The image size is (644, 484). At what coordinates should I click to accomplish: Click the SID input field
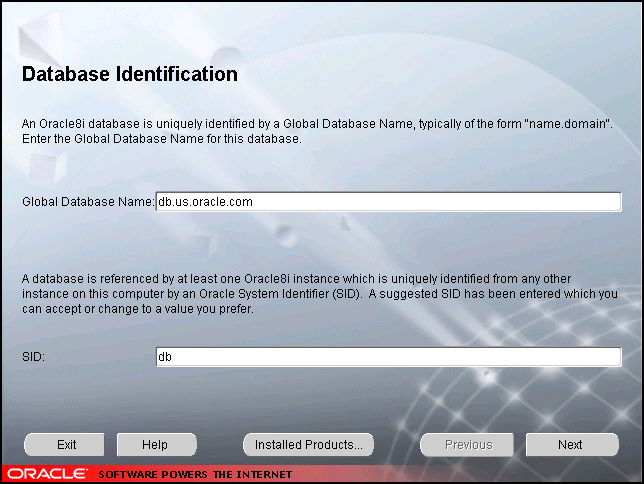pyautogui.click(x=389, y=357)
